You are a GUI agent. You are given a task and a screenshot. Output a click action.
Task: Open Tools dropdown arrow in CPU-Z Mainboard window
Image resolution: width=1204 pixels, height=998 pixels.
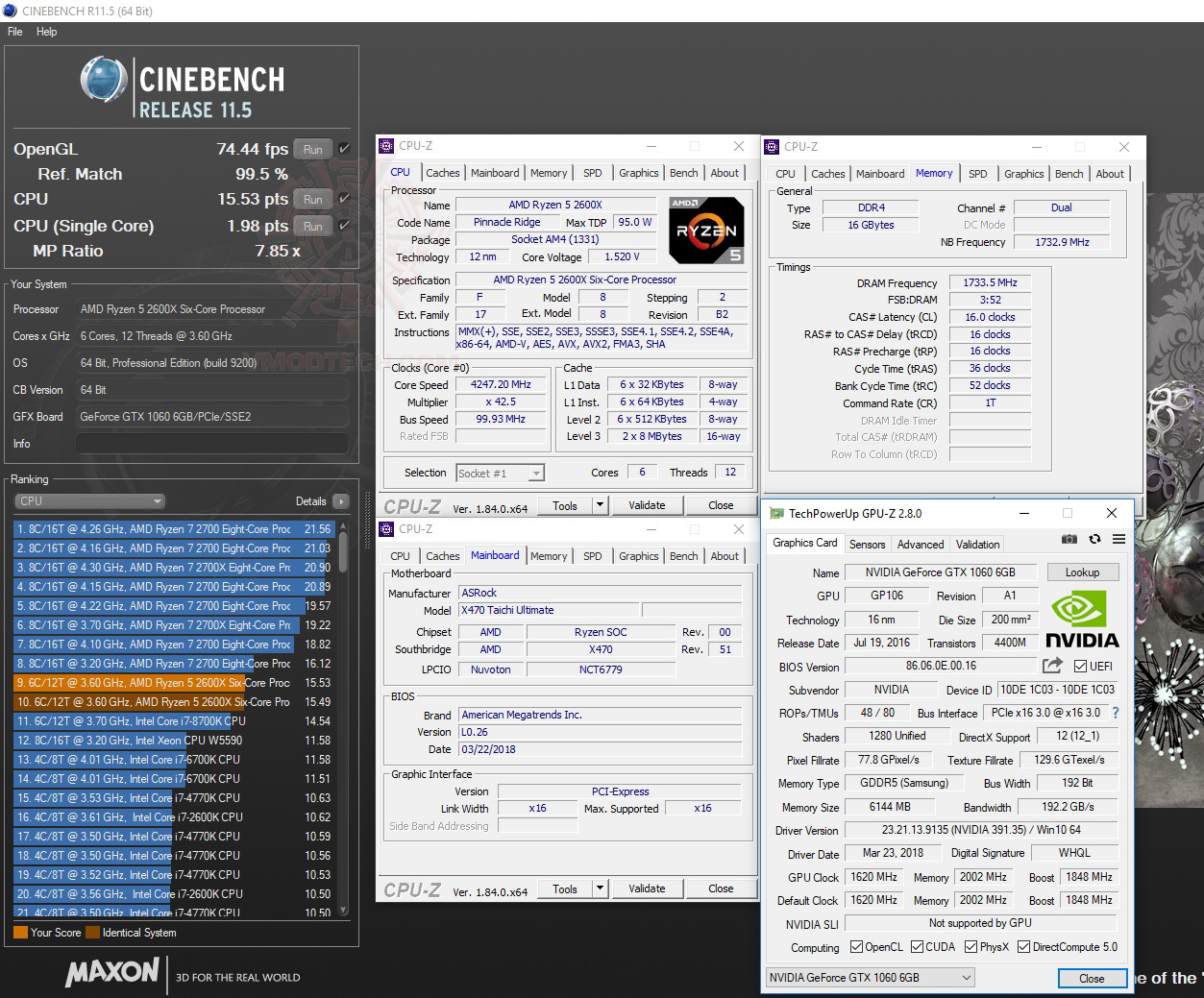(600, 888)
